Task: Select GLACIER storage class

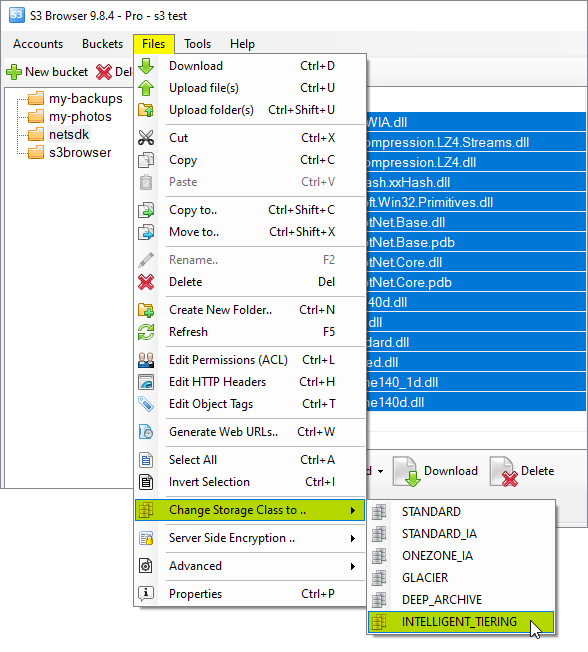Action: coord(461,578)
